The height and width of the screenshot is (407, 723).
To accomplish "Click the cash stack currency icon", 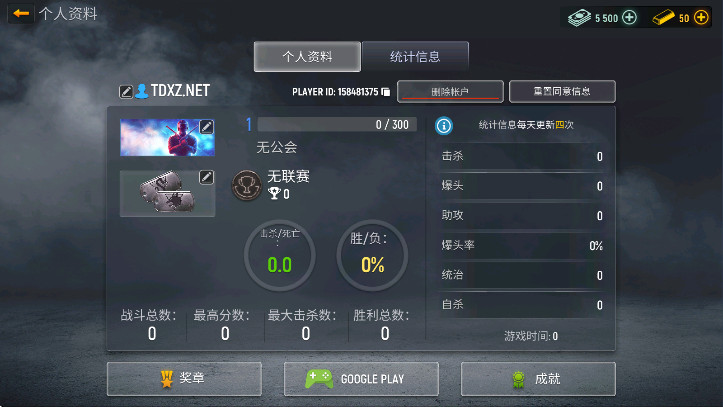I will pyautogui.click(x=580, y=18).
